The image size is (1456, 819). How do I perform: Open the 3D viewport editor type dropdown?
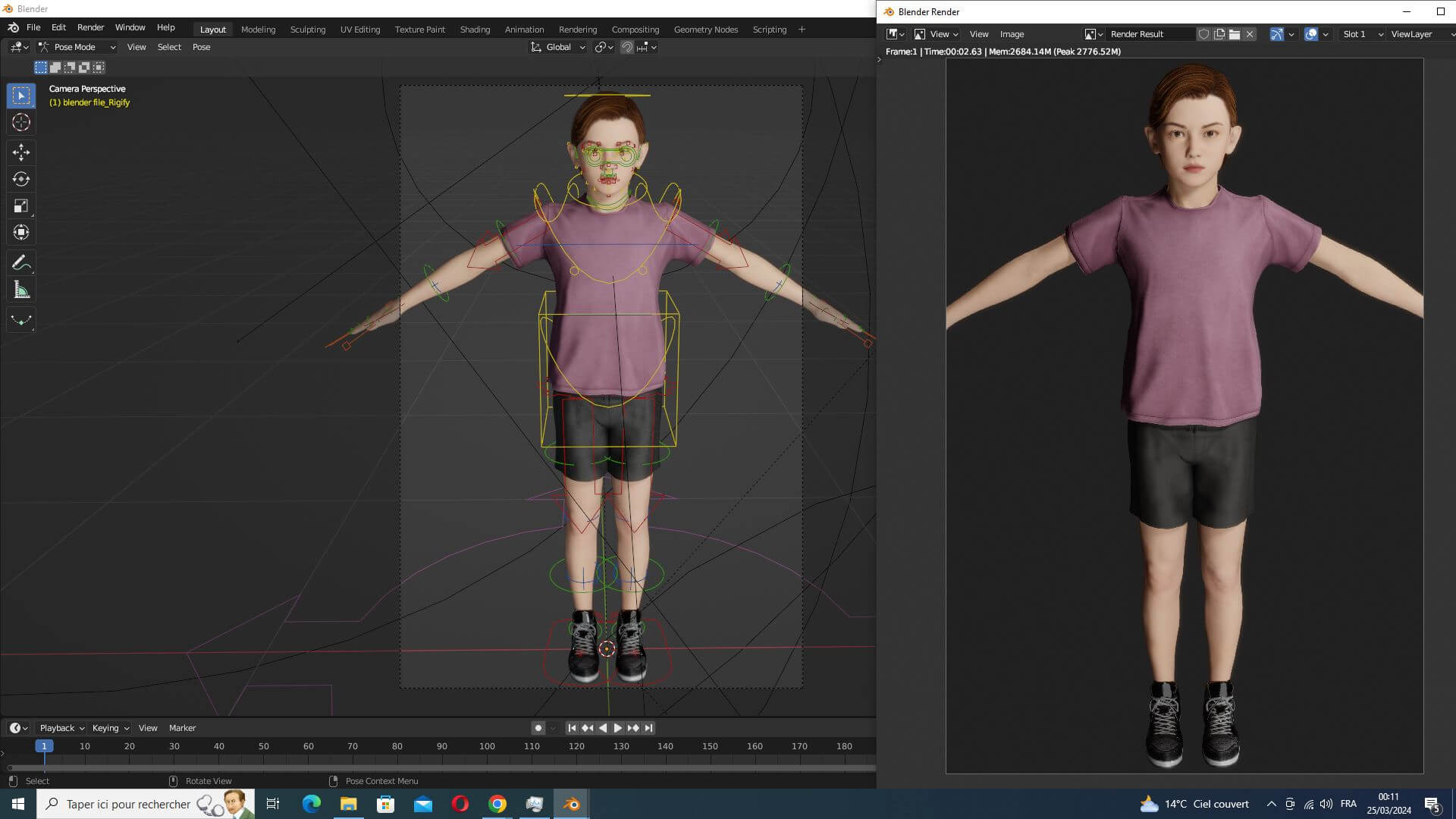point(19,47)
